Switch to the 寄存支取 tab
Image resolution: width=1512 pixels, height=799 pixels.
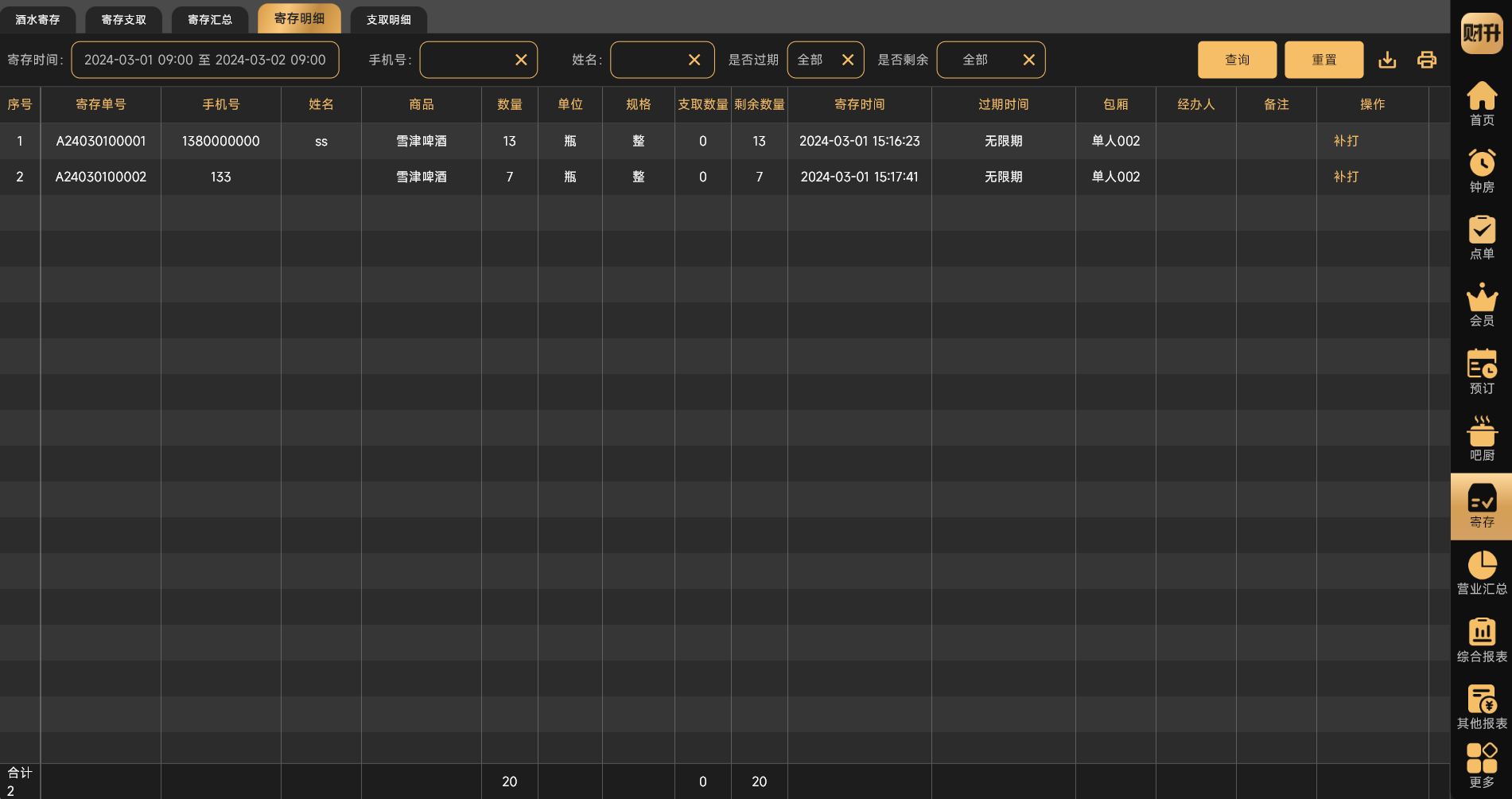tap(123, 20)
